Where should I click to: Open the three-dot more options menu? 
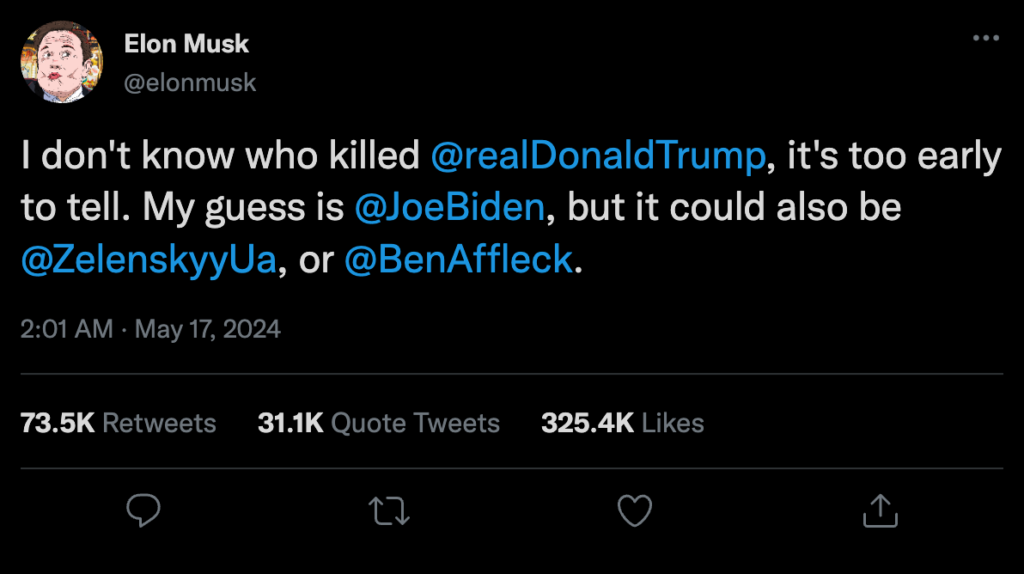pyautogui.click(x=985, y=38)
